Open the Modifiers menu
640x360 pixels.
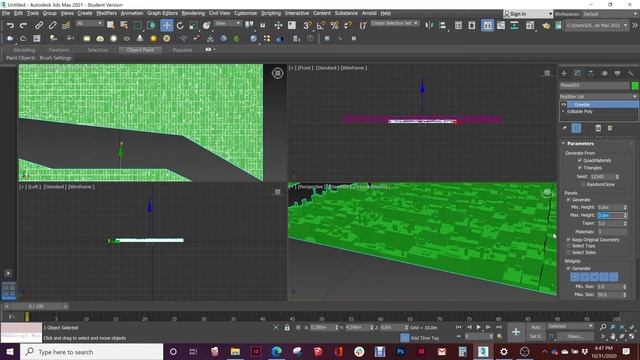(x=107, y=13)
